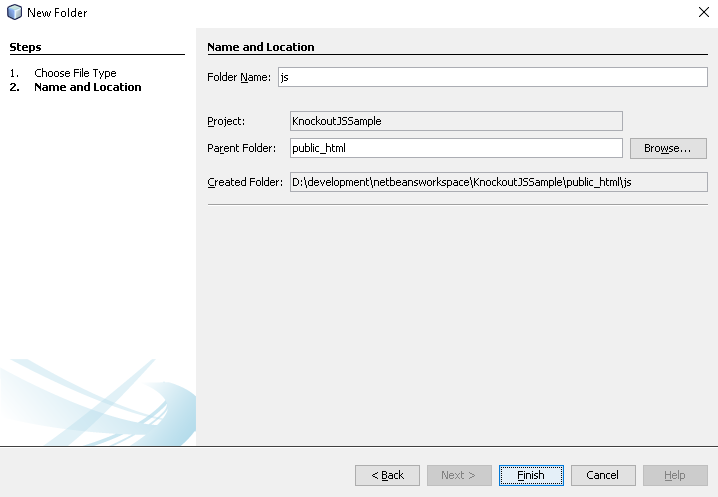Click the Created Folder path field
Image resolution: width=718 pixels, height=497 pixels.
(x=499, y=182)
